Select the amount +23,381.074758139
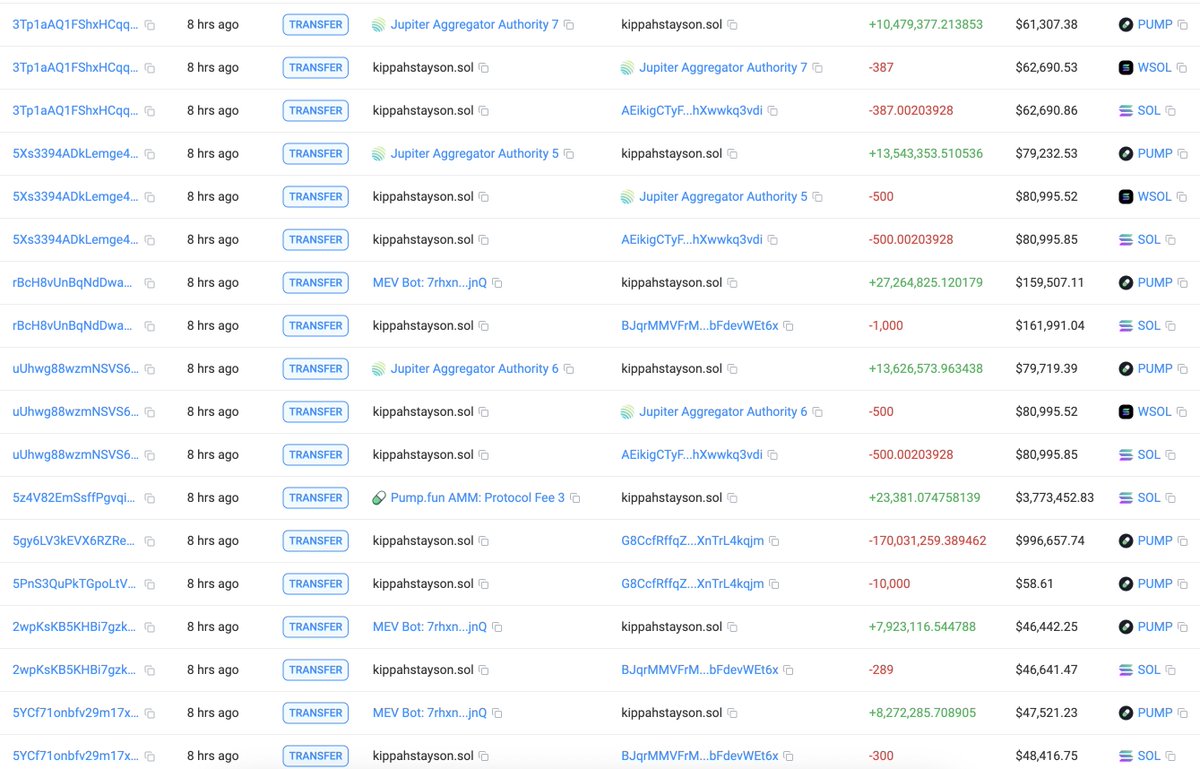Screen dimensions: 1200x769 925,498
